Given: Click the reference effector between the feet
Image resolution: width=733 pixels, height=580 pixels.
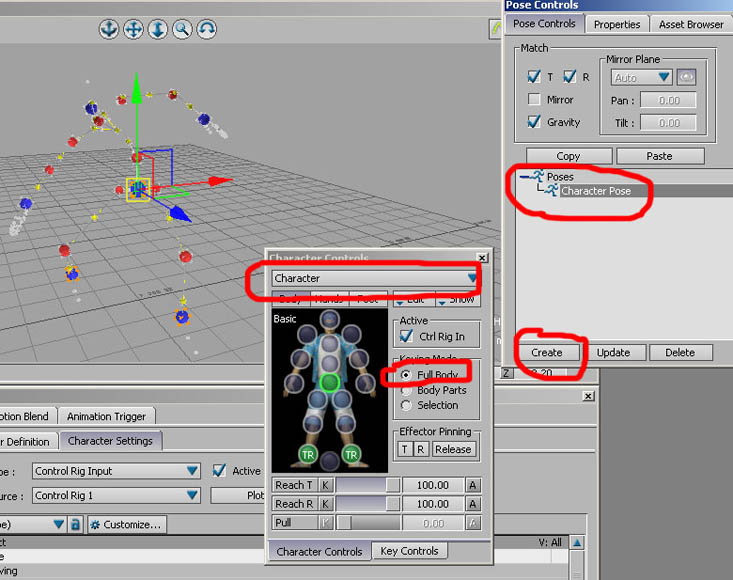Looking at the screenshot, I should point(329,461).
